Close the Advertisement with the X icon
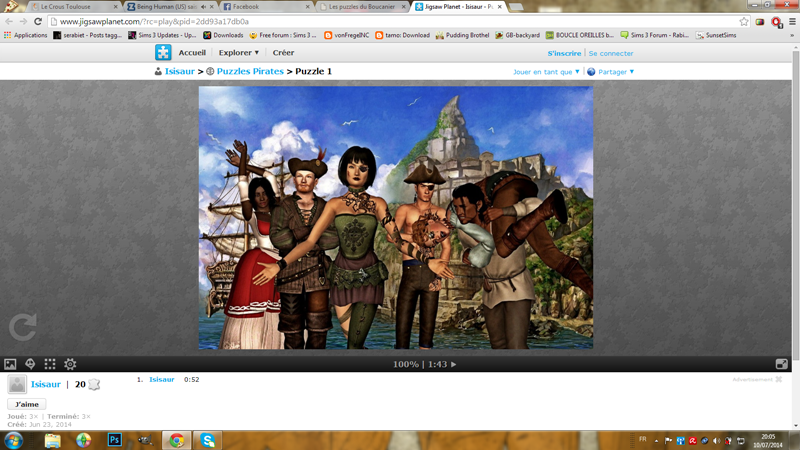 click(x=779, y=380)
